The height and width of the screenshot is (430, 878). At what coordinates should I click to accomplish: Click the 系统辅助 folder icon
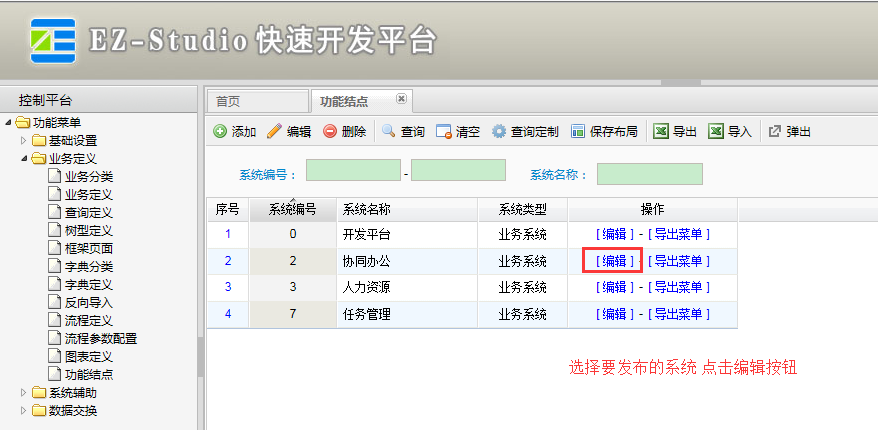tap(39, 392)
